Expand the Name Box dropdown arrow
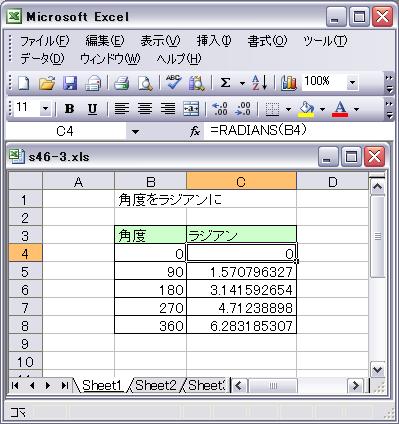The width and height of the screenshot is (399, 424). tap(135, 132)
